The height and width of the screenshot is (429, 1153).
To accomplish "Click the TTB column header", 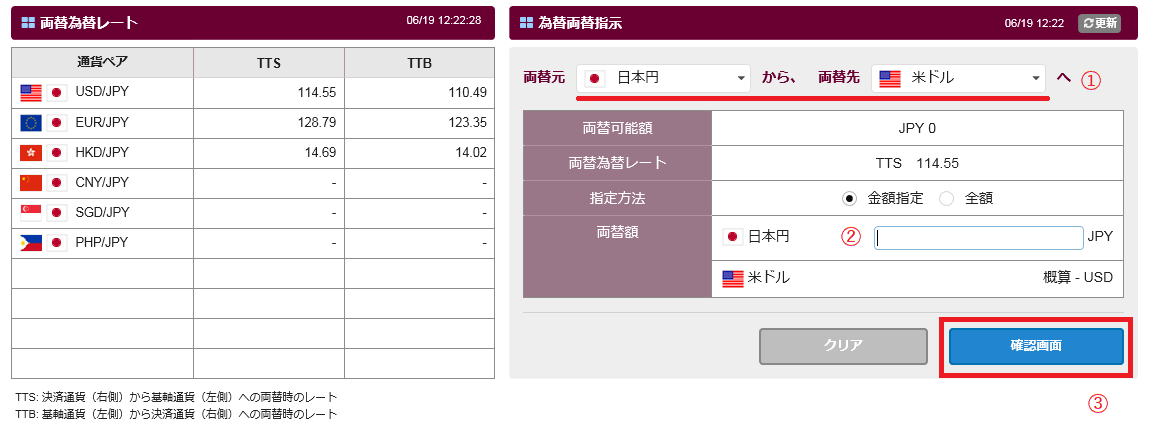I will click(x=419, y=63).
